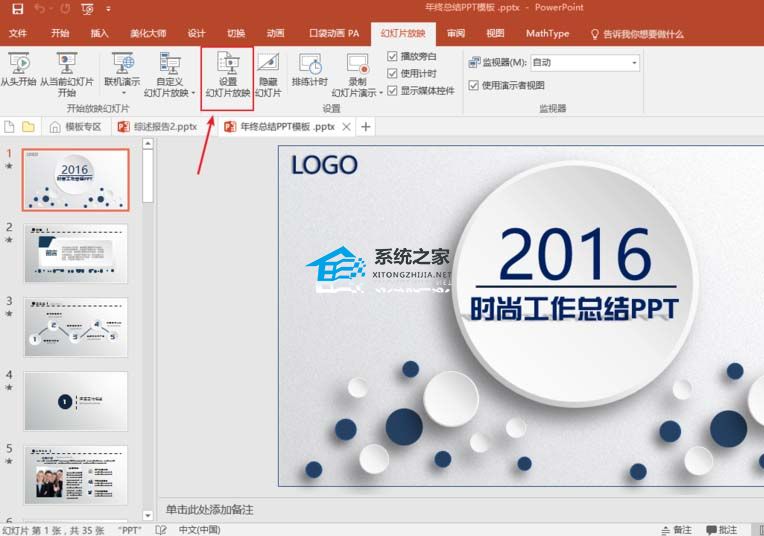This screenshot has width=764, height=536.
Task: Select slide 4 thumbnail
Action: click(76, 401)
